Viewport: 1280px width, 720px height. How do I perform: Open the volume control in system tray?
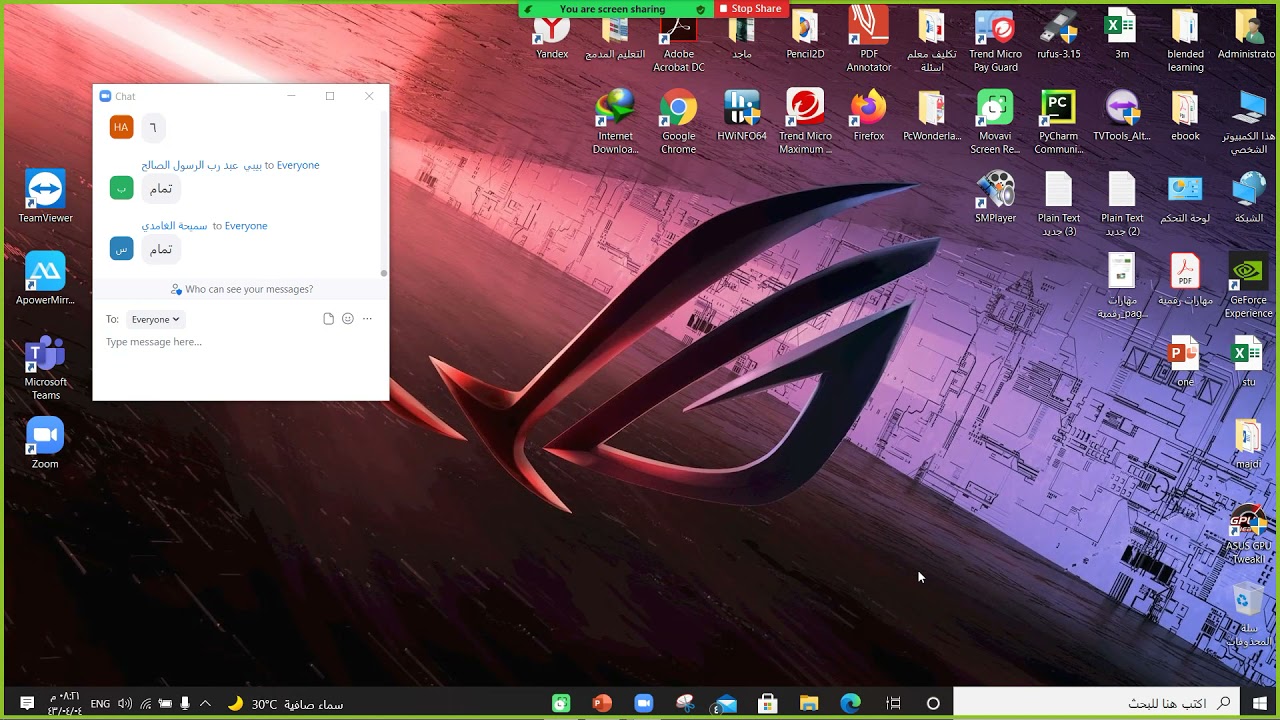click(x=125, y=703)
